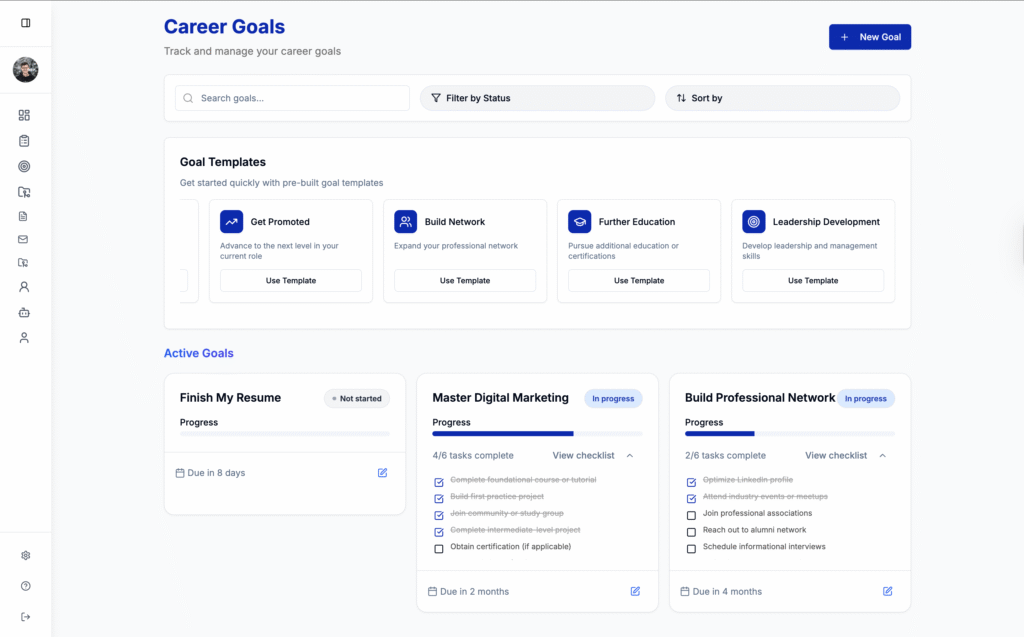This screenshot has width=1024, height=637.
Task: Uncheck Optimize LinkedIn profile task
Action: [x=691, y=481]
